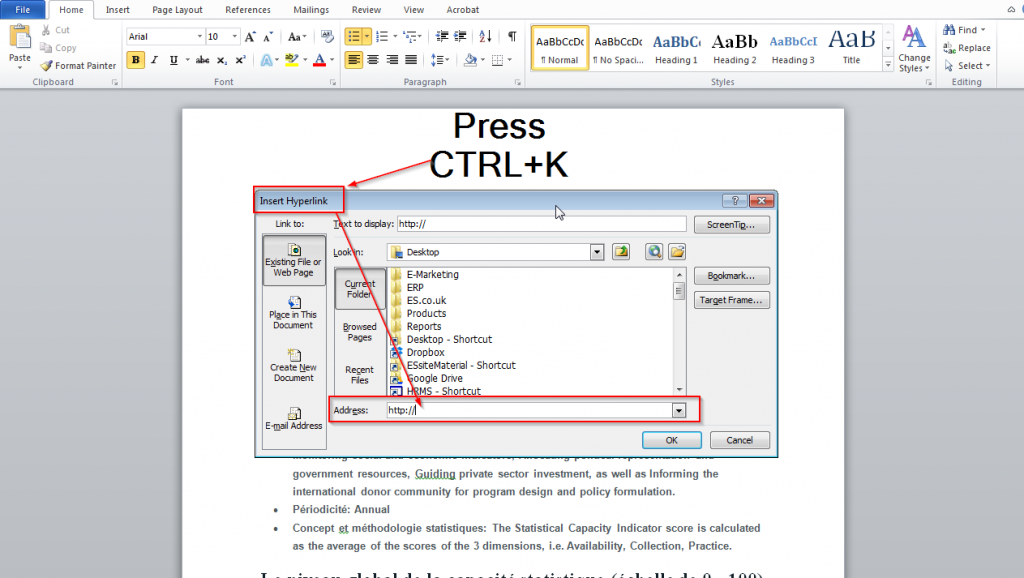Switch to the References tab
Image resolution: width=1024 pixels, height=578 pixels.
coord(248,10)
